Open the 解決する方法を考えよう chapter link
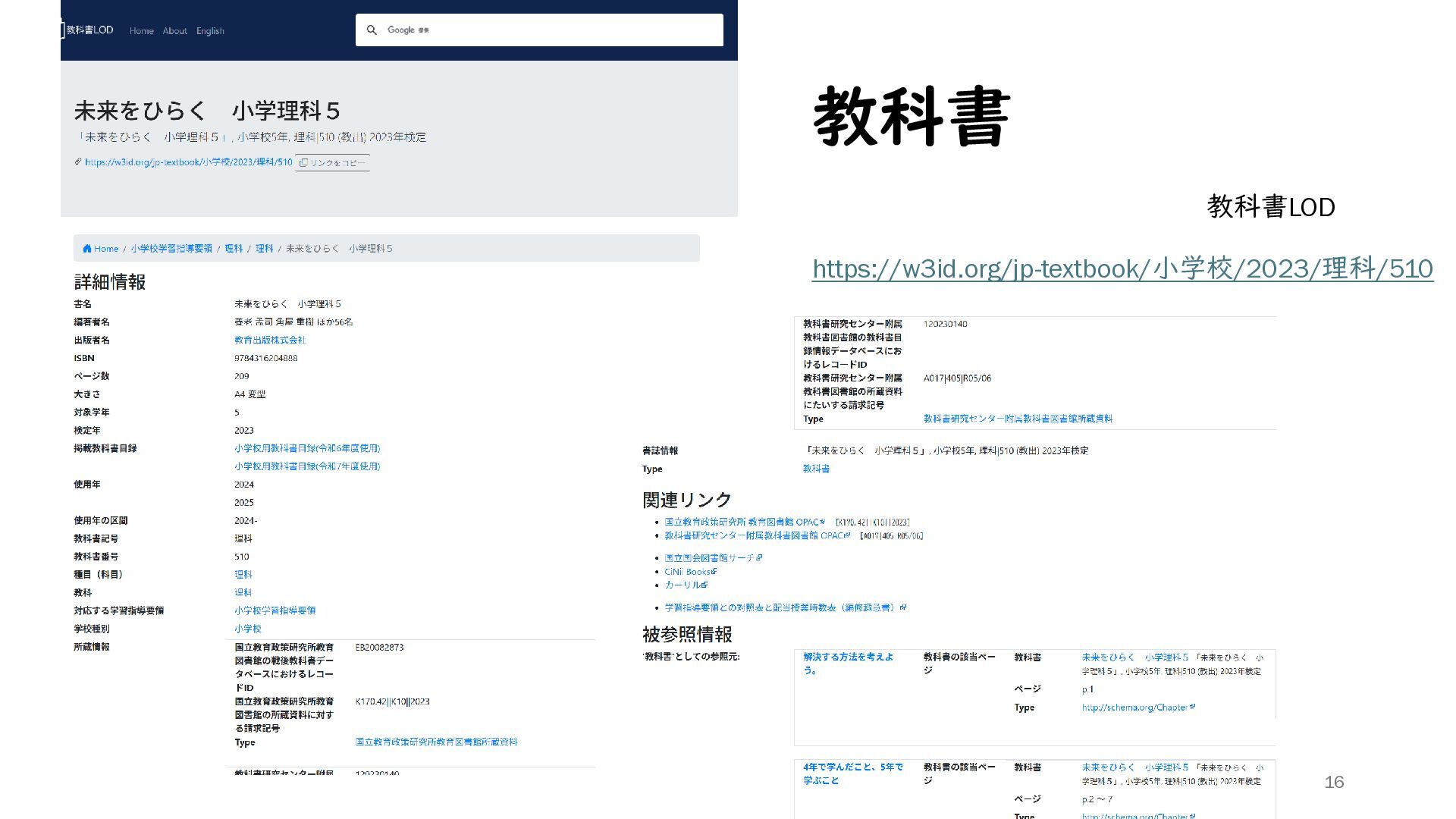The image size is (1456, 819). [x=847, y=664]
